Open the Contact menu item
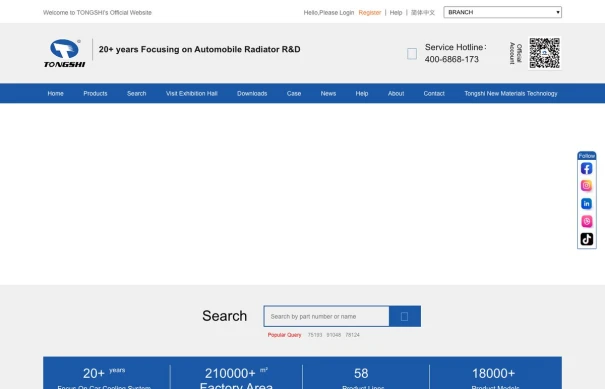This screenshot has height=389, width=605. click(434, 93)
